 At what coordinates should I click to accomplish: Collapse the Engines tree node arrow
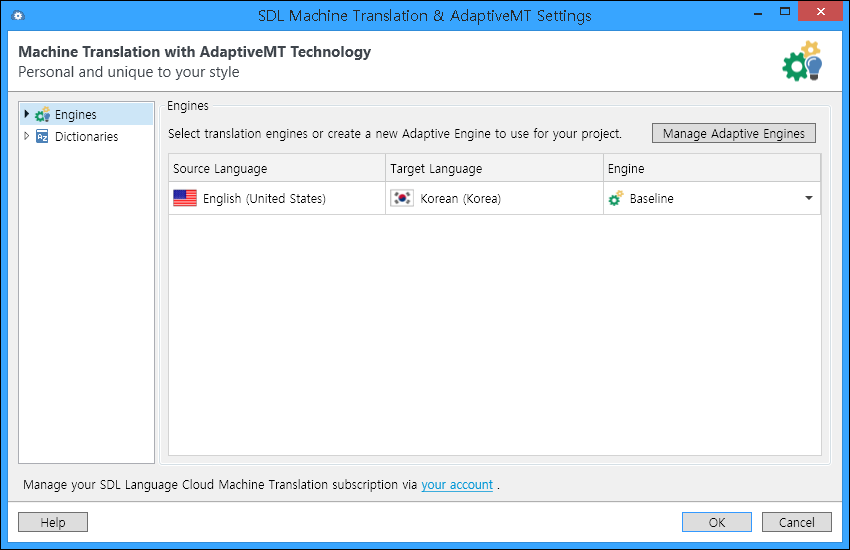[x=26, y=115]
